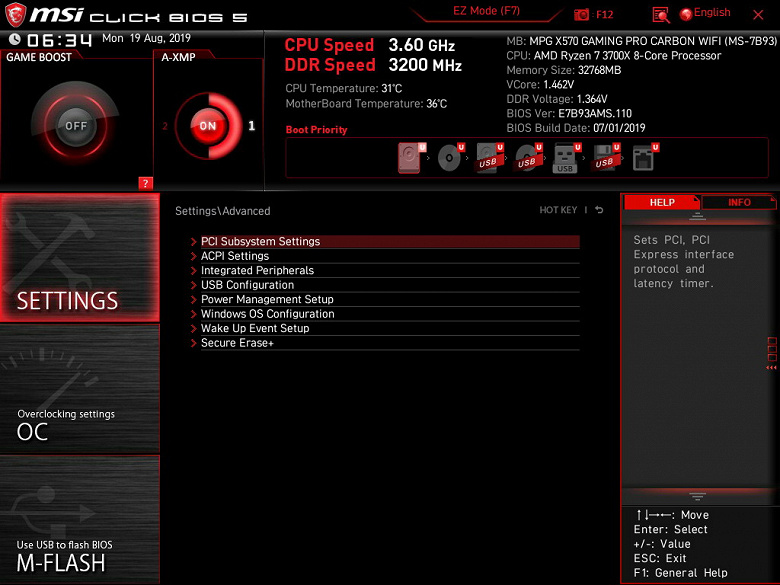The width and height of the screenshot is (780, 585).
Task: Open USB Configuration entry
Action: (x=390, y=285)
